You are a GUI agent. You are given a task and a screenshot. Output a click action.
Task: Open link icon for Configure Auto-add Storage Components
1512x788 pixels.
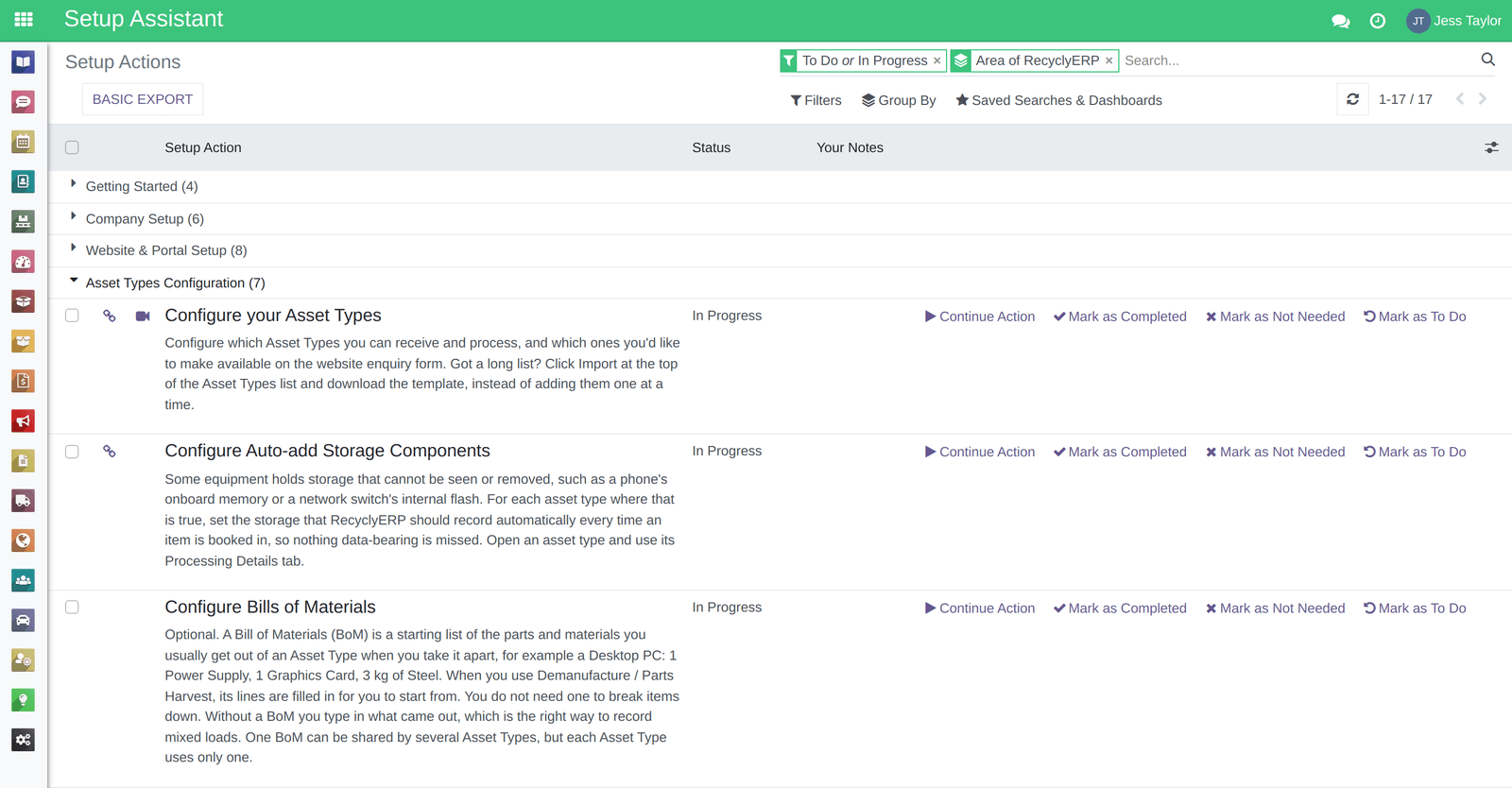click(x=110, y=452)
